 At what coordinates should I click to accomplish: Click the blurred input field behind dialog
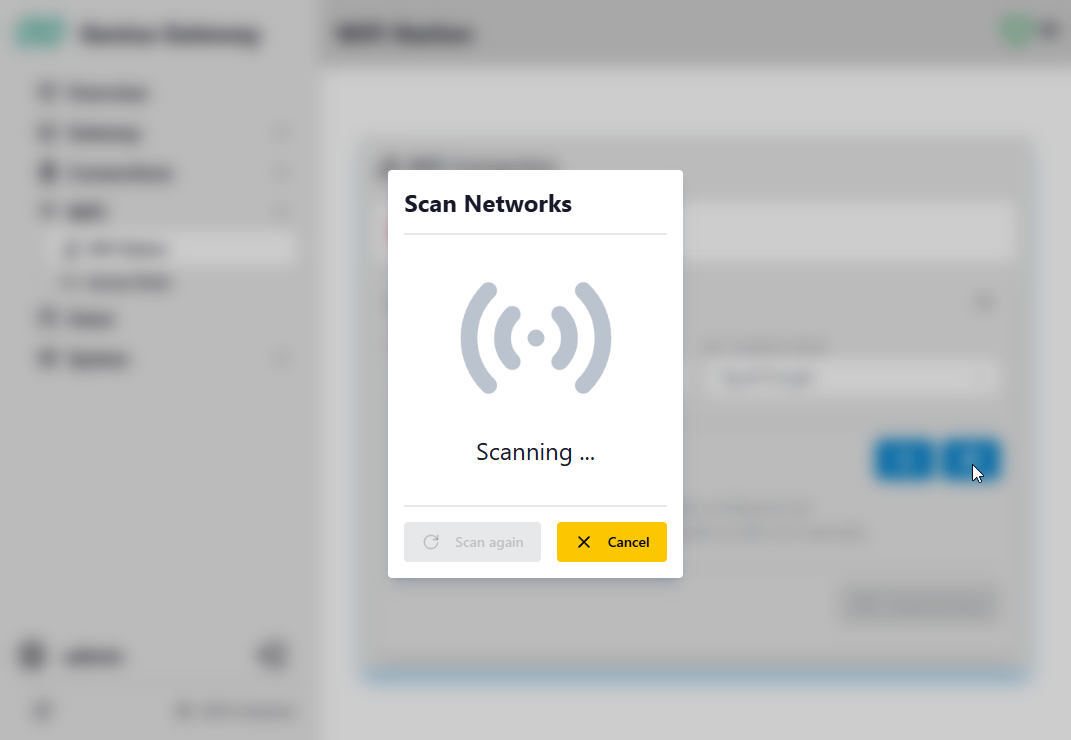pyautogui.click(x=849, y=378)
